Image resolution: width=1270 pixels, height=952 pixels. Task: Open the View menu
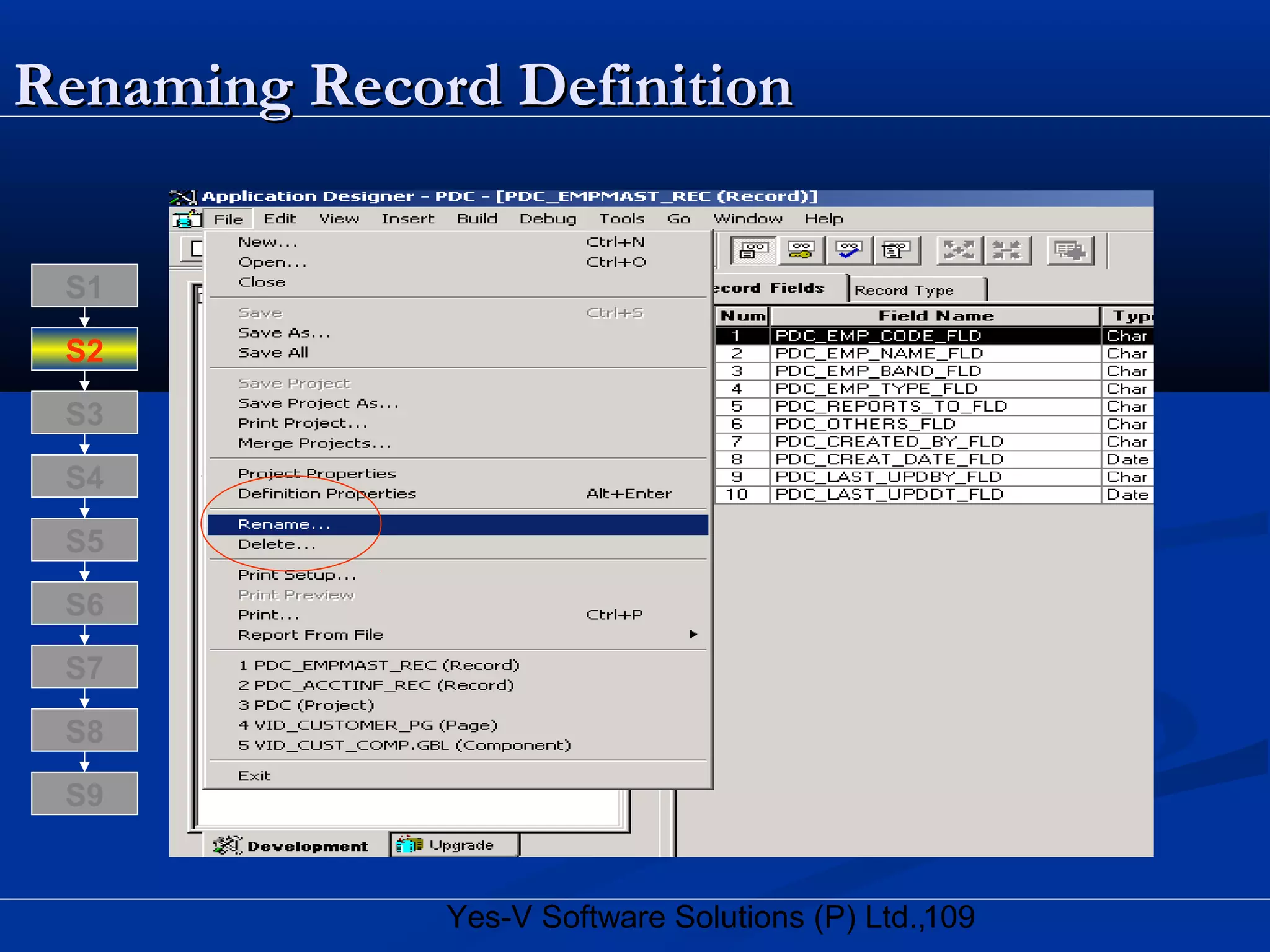pyautogui.click(x=339, y=219)
